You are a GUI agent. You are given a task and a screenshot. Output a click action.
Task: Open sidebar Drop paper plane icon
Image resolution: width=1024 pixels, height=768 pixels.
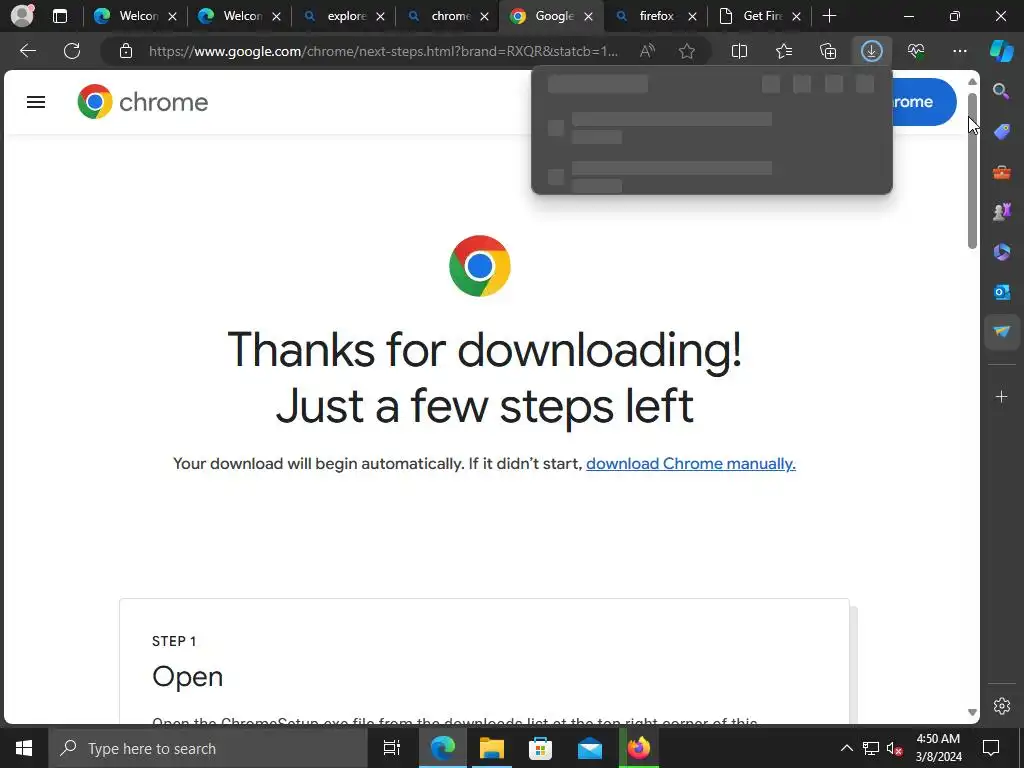tap(1001, 332)
